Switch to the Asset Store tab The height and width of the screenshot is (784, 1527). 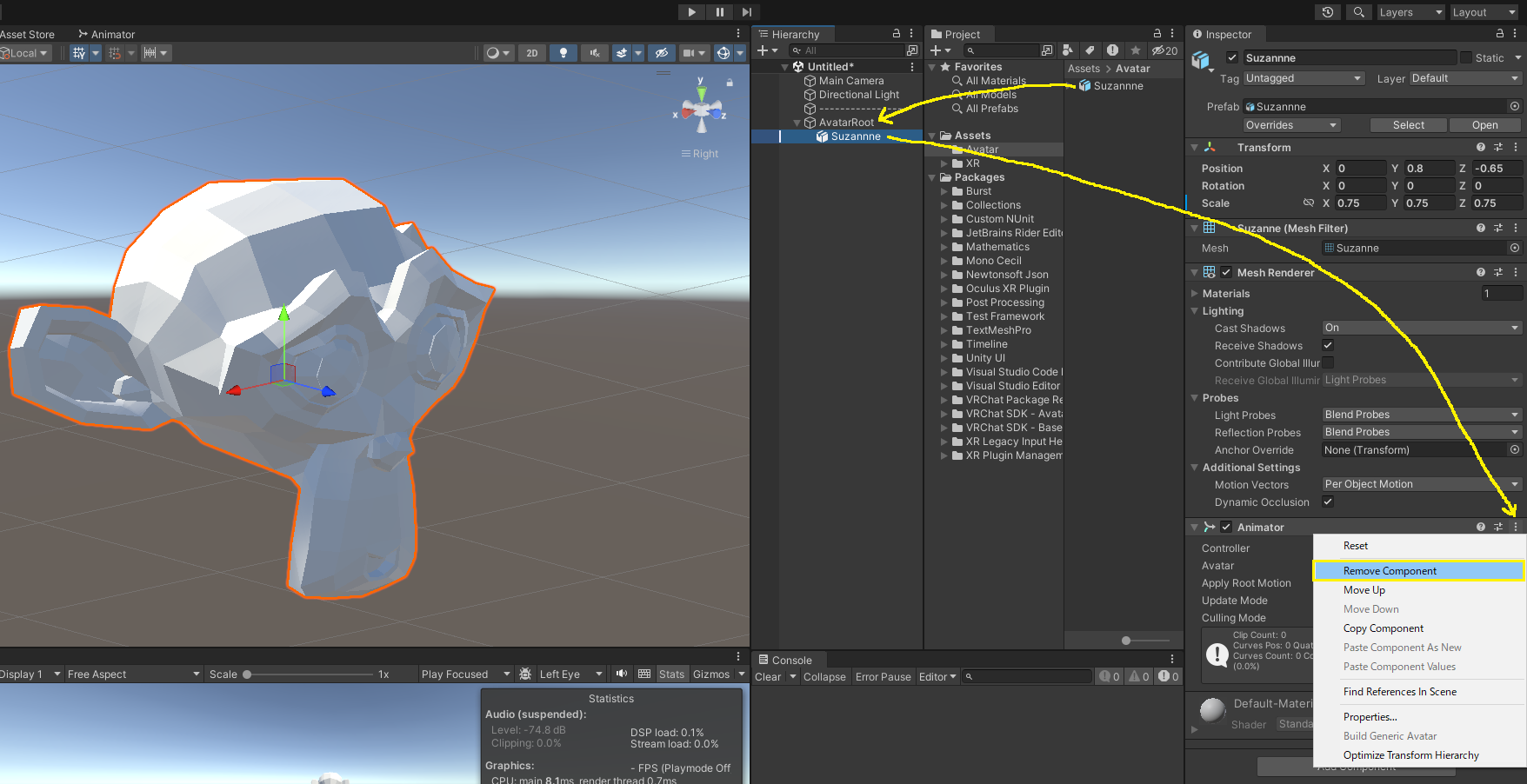(28, 34)
